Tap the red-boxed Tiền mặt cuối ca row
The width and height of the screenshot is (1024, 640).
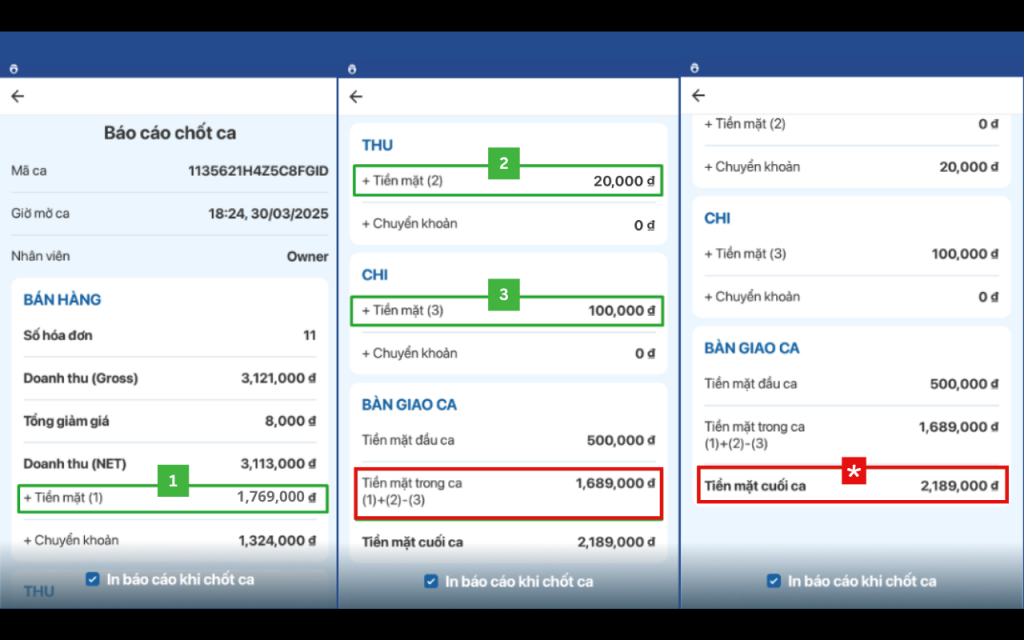click(x=852, y=487)
